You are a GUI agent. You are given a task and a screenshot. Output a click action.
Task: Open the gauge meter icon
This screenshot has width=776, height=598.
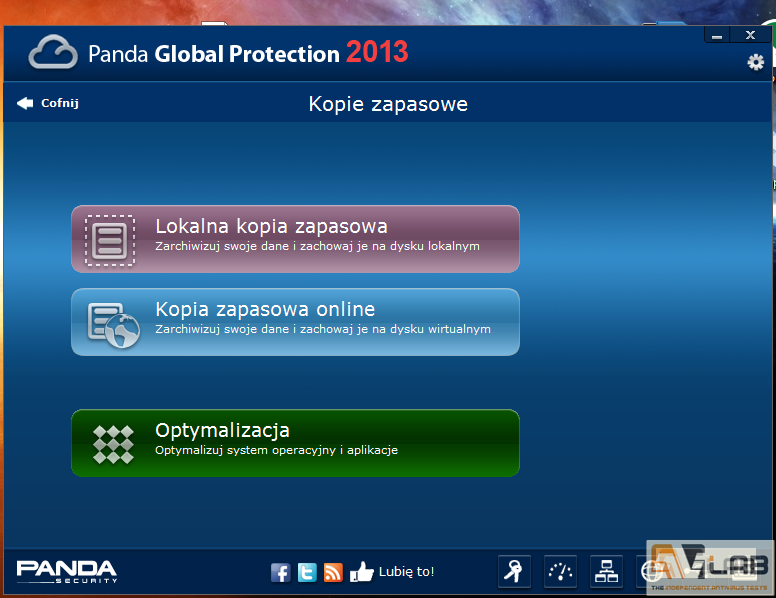560,571
